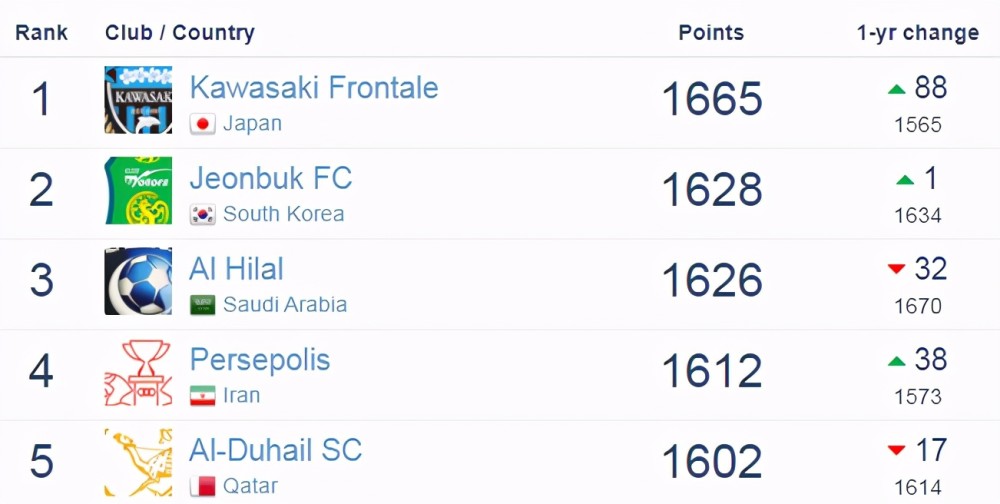Image resolution: width=1000 pixels, height=504 pixels.
Task: Sort by the Points column header
Action: 711,33
